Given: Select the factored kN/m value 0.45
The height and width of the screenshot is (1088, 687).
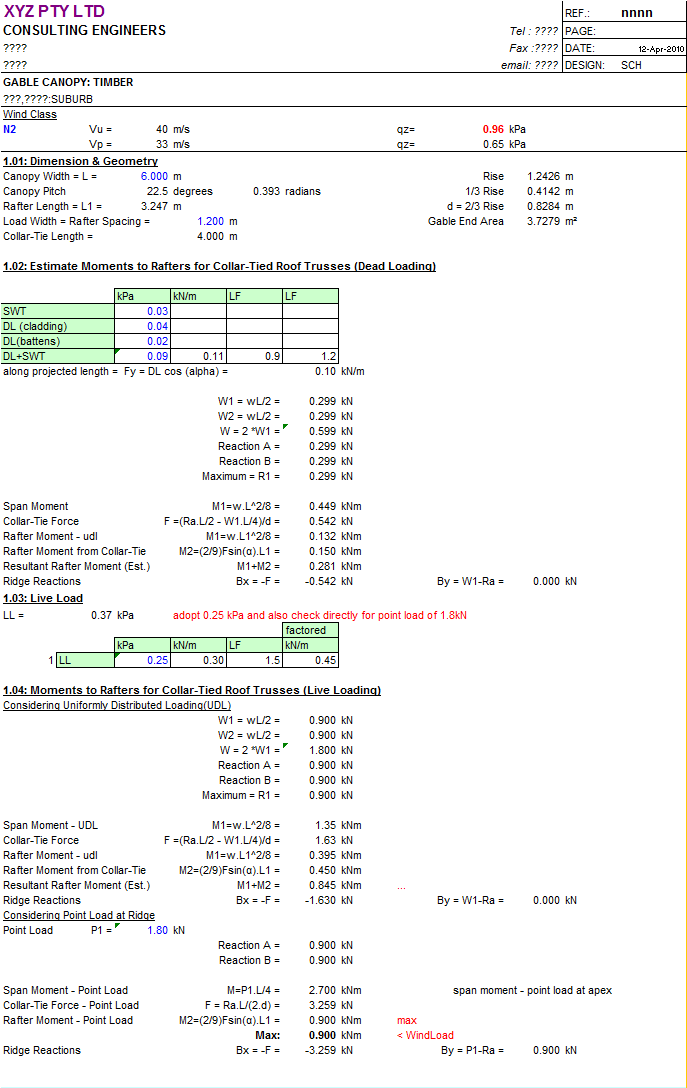Looking at the screenshot, I should tap(310, 660).
